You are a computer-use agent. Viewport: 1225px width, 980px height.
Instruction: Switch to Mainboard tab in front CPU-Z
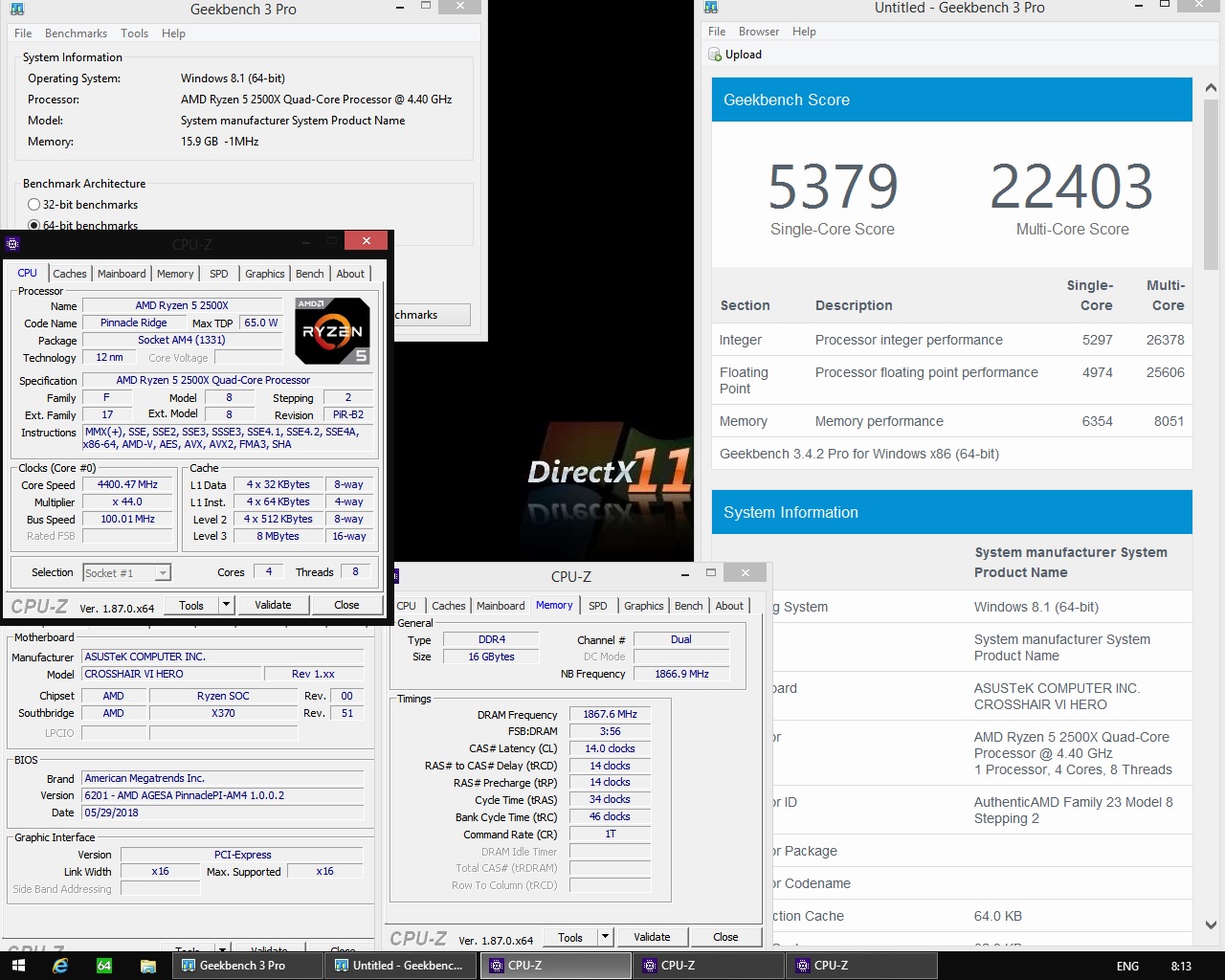coord(122,274)
